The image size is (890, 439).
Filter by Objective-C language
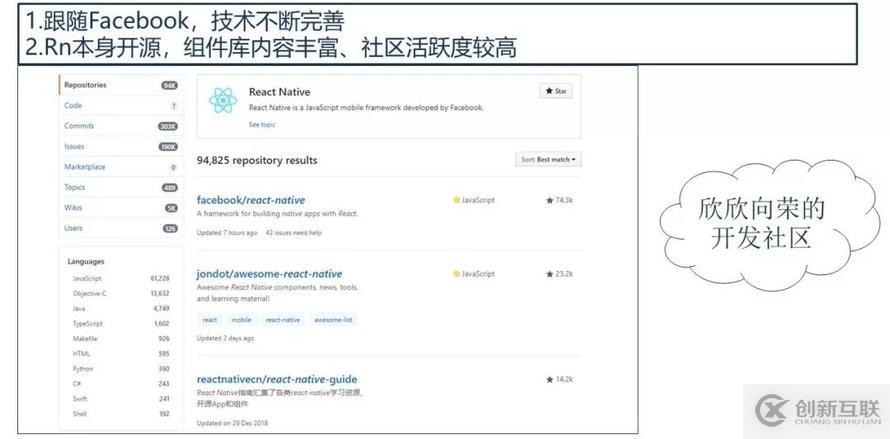coord(121,294)
